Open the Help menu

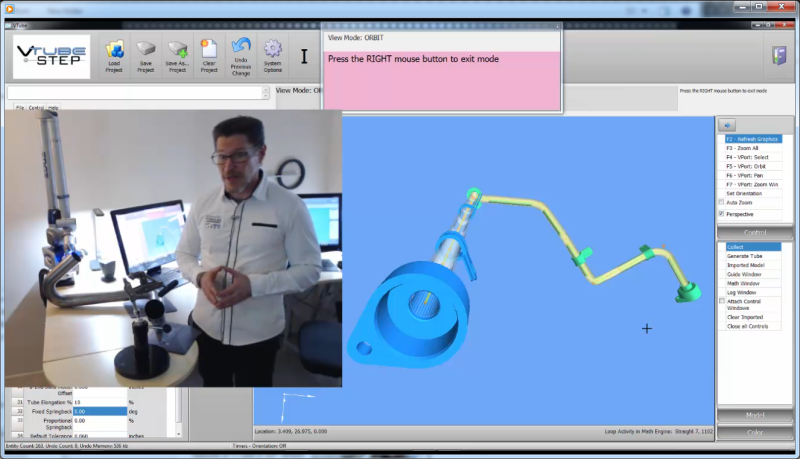tap(53, 107)
